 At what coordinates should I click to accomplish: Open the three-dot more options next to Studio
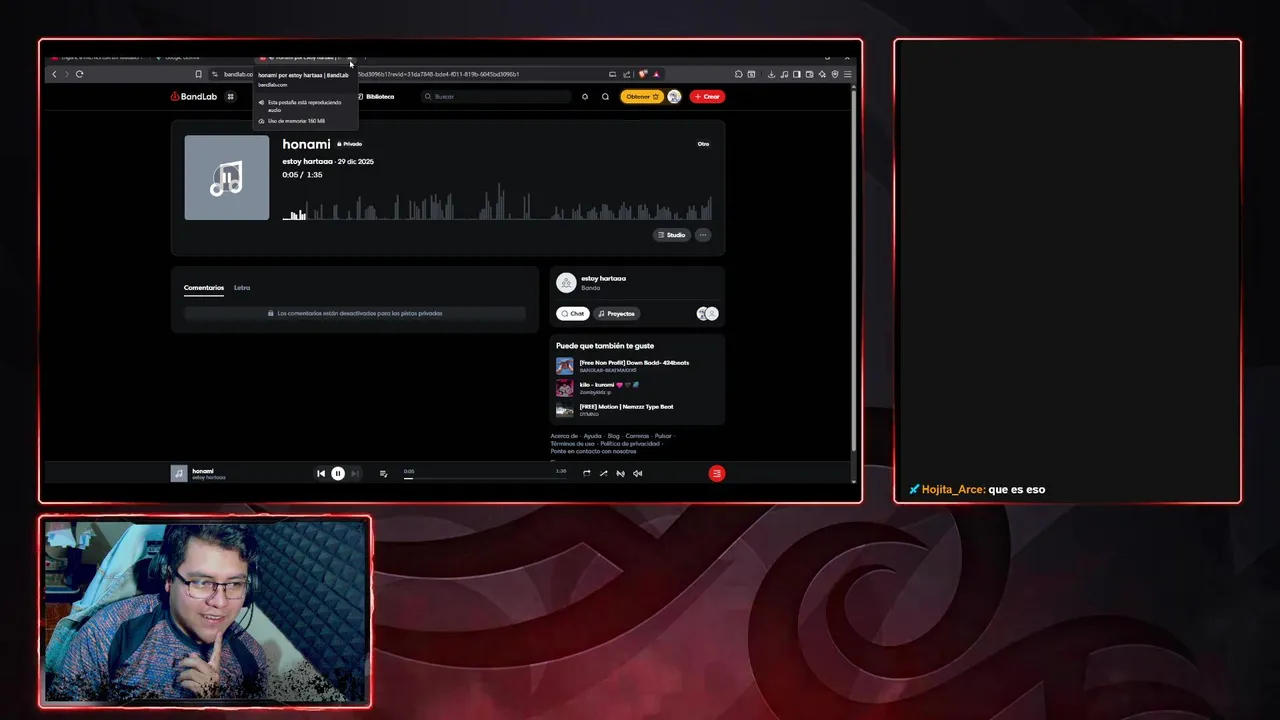pyautogui.click(x=703, y=235)
